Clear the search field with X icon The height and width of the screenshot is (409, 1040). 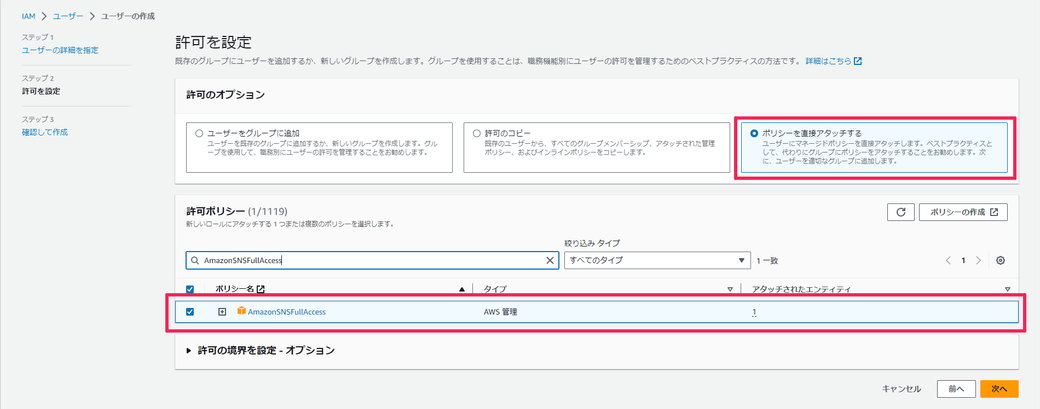click(549, 261)
